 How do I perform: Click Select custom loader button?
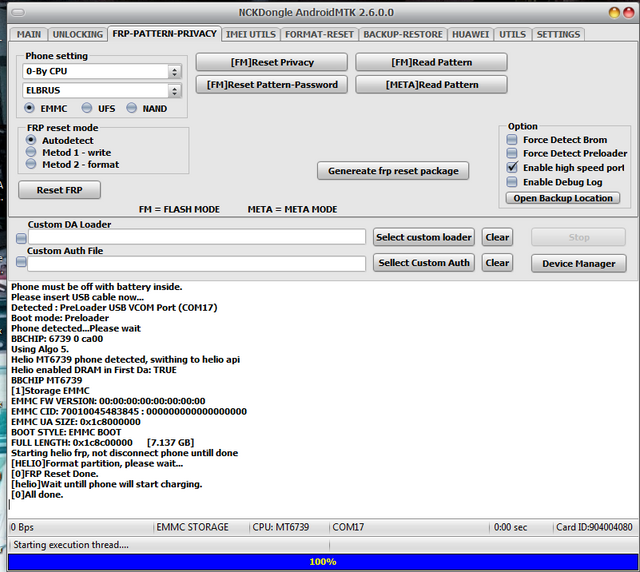coord(424,237)
